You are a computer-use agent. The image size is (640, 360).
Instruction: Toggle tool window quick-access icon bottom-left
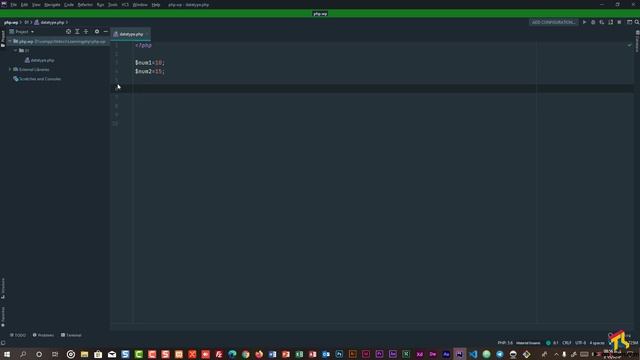pyautogui.click(x=3, y=343)
